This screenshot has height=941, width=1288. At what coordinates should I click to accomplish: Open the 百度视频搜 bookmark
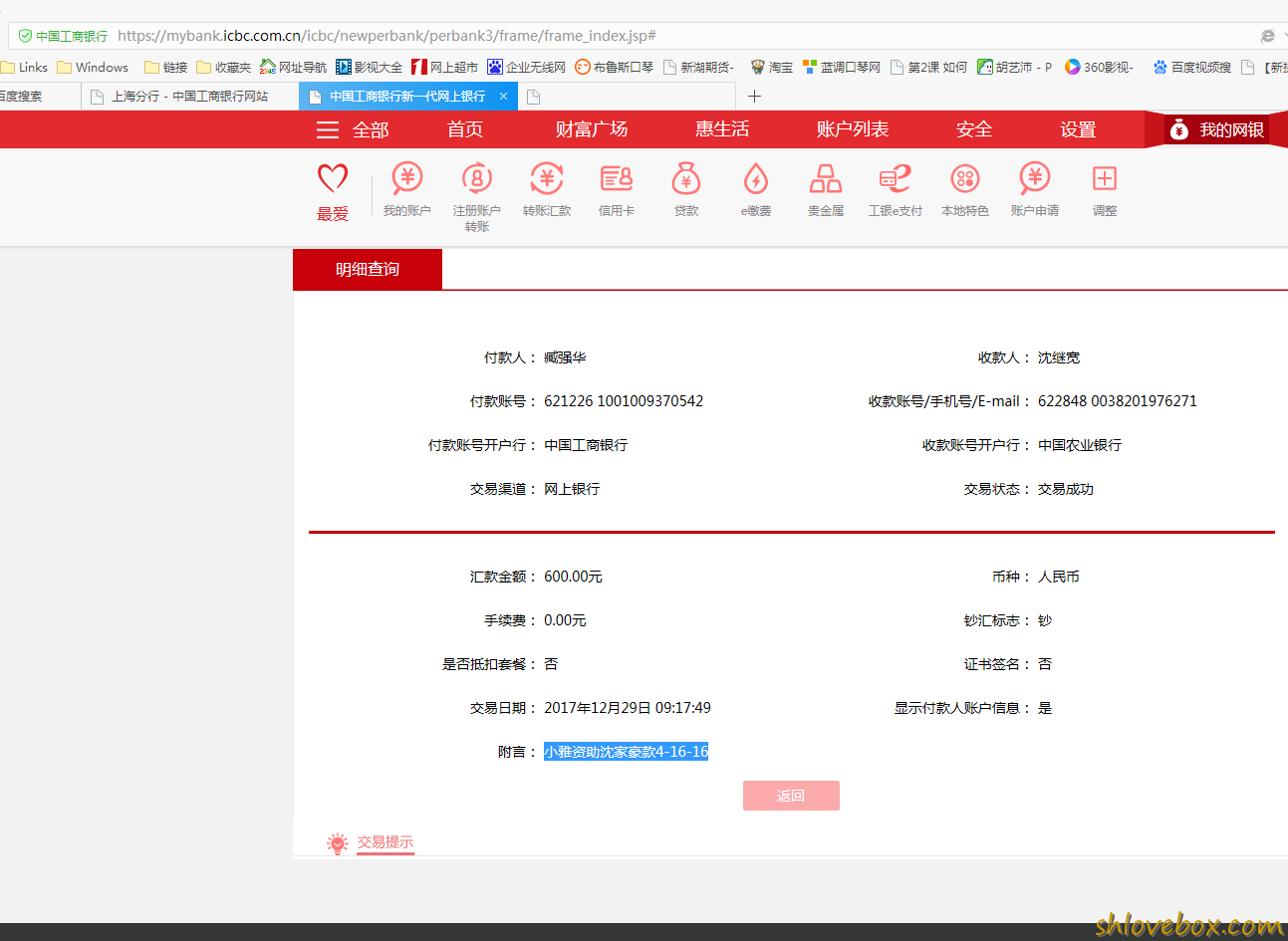coord(1192,68)
